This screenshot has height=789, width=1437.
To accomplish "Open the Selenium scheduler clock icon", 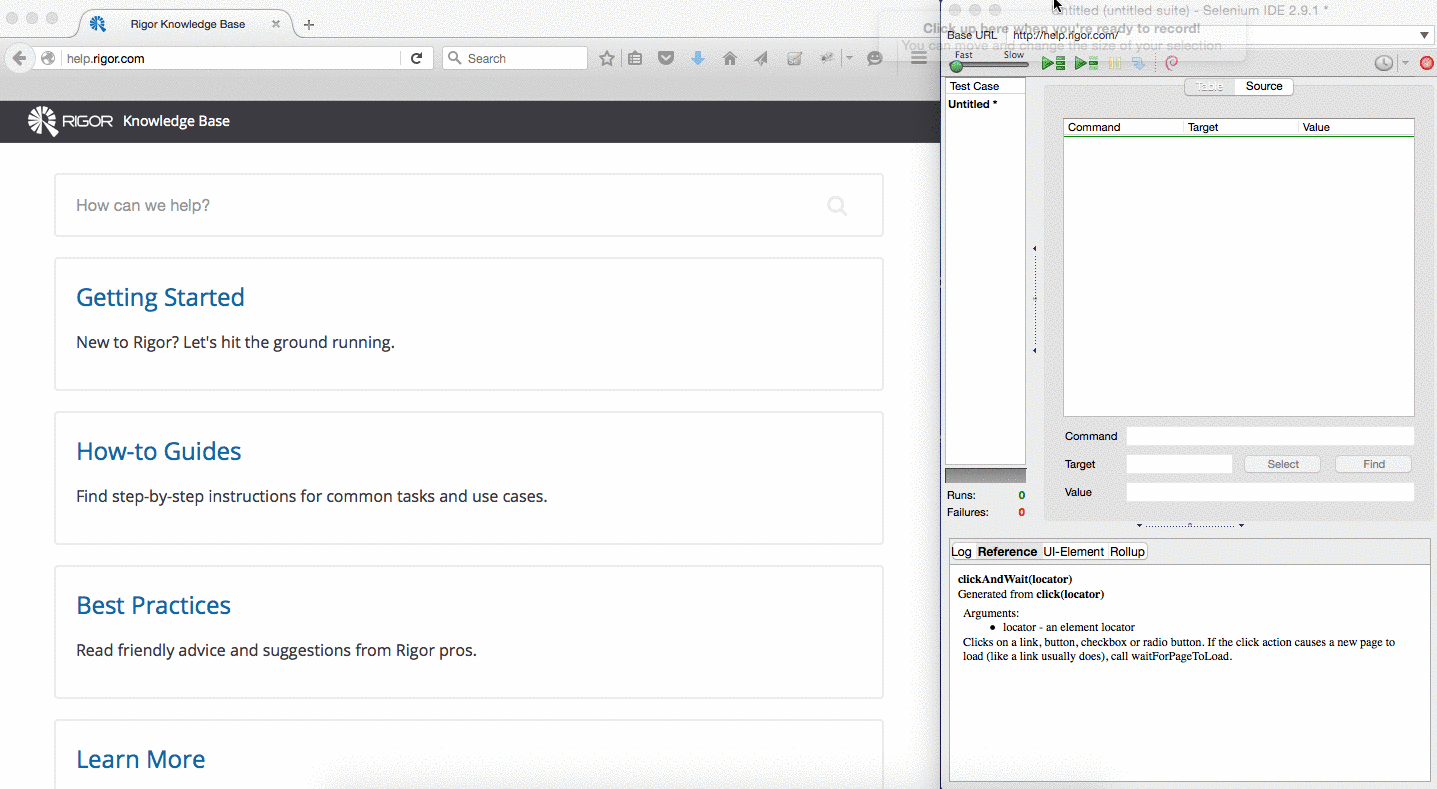I will tap(1383, 63).
